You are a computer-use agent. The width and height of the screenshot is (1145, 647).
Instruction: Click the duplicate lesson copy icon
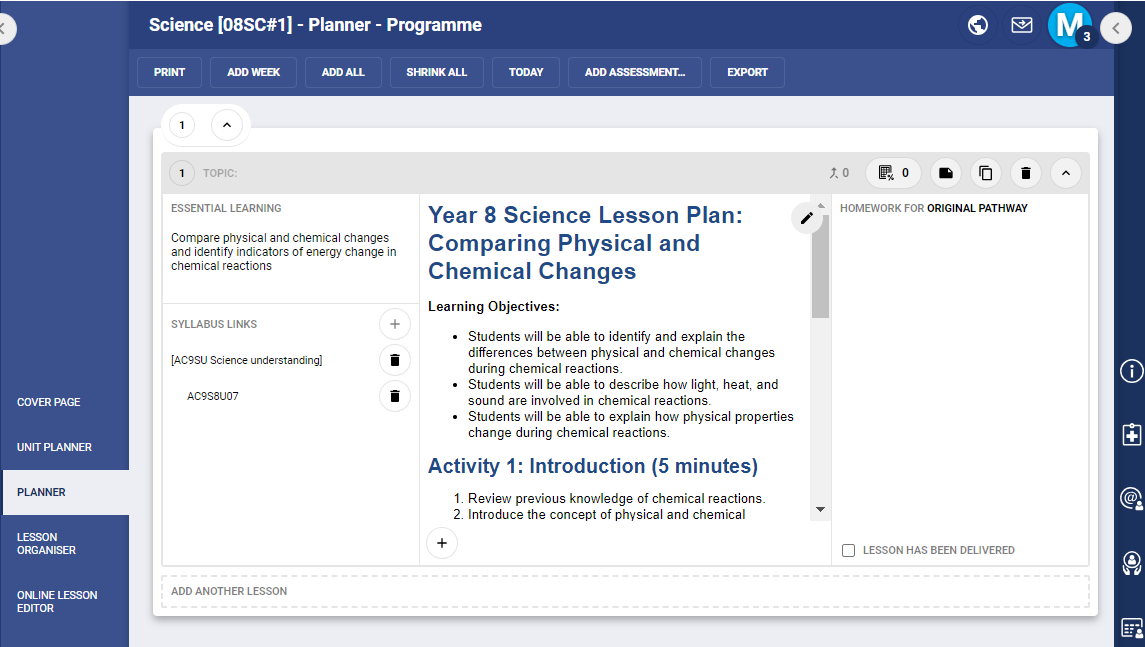[985, 173]
